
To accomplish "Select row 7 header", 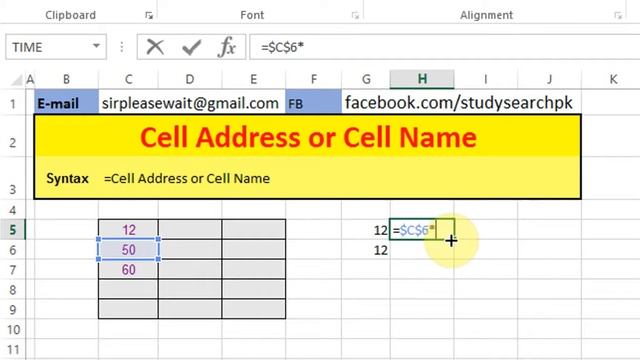I will click(x=13, y=270).
